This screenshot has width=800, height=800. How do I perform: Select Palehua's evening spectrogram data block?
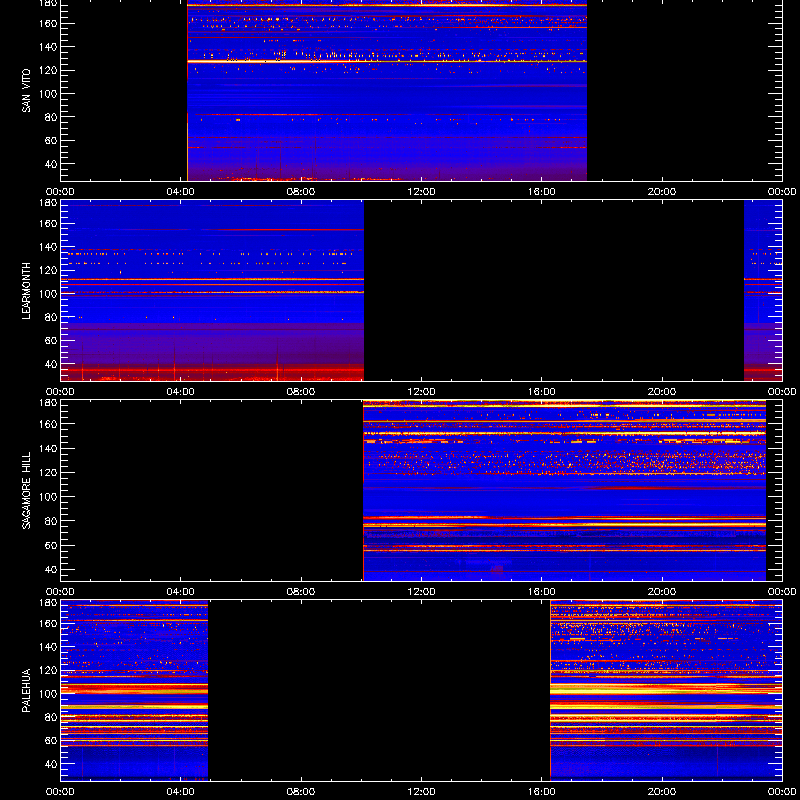[x=666, y=691]
